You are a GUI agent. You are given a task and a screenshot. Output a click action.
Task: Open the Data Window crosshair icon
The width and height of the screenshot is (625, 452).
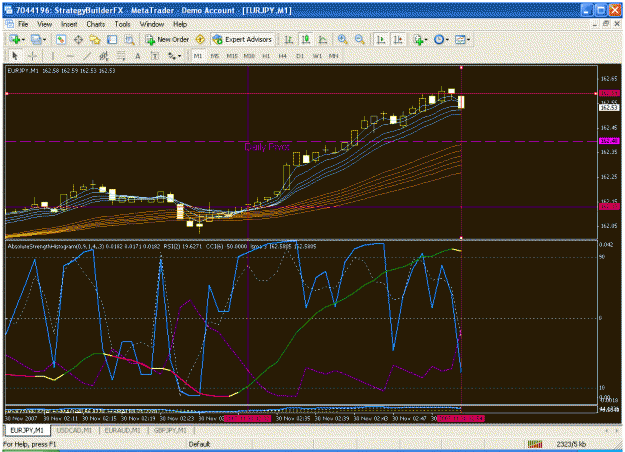[78, 39]
